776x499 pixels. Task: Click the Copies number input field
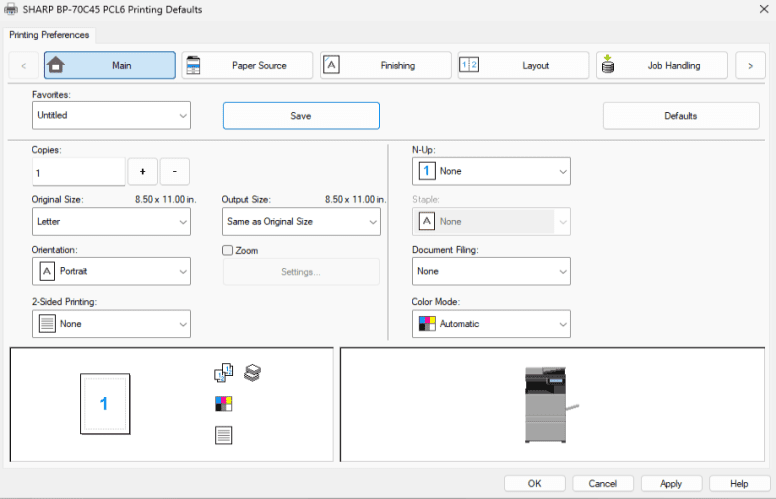point(78,172)
